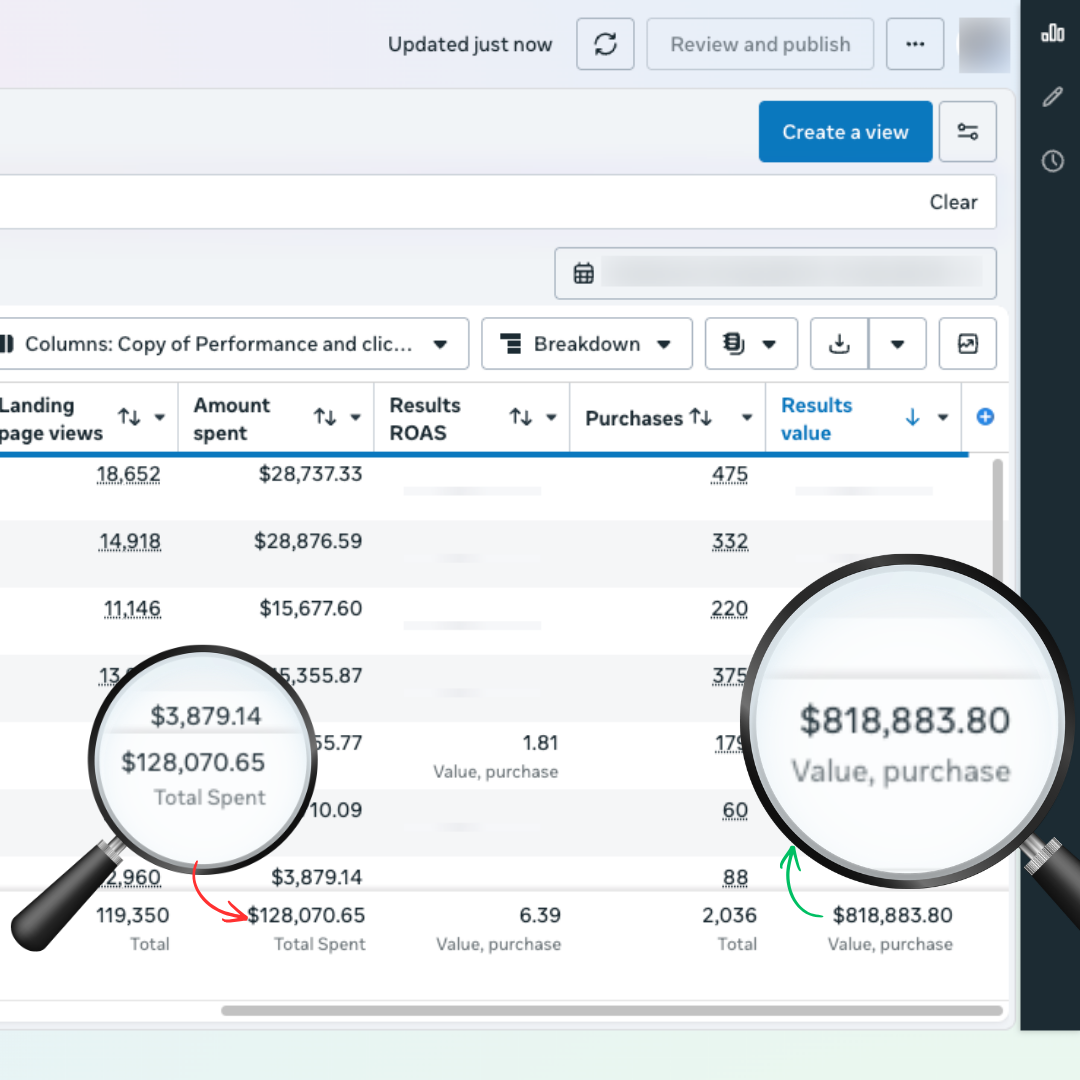Open Landing page views column menu arrow
The width and height of the screenshot is (1080, 1080).
(x=160, y=417)
